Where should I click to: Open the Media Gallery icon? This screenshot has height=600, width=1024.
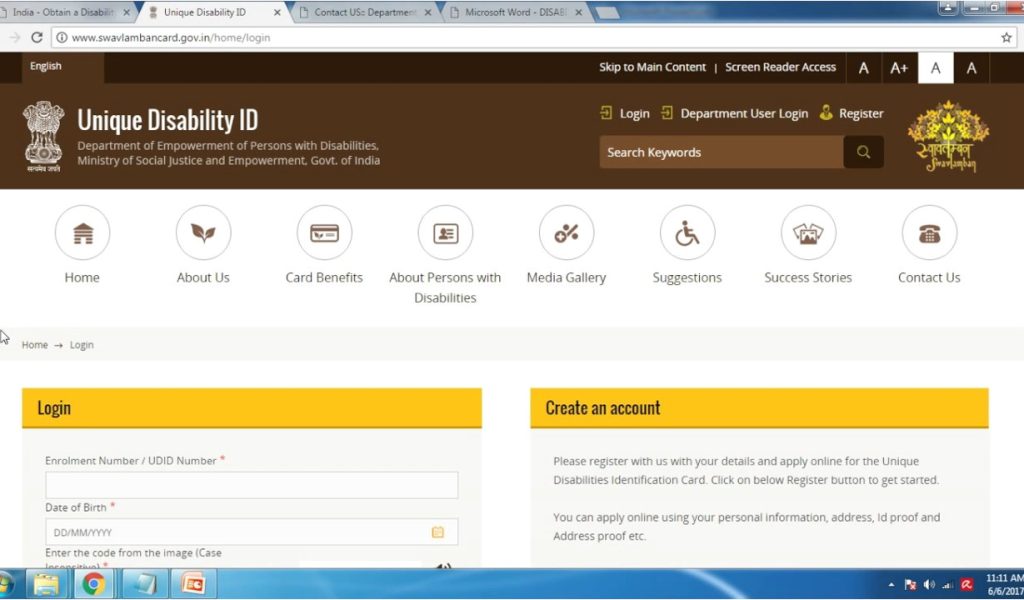(x=566, y=233)
